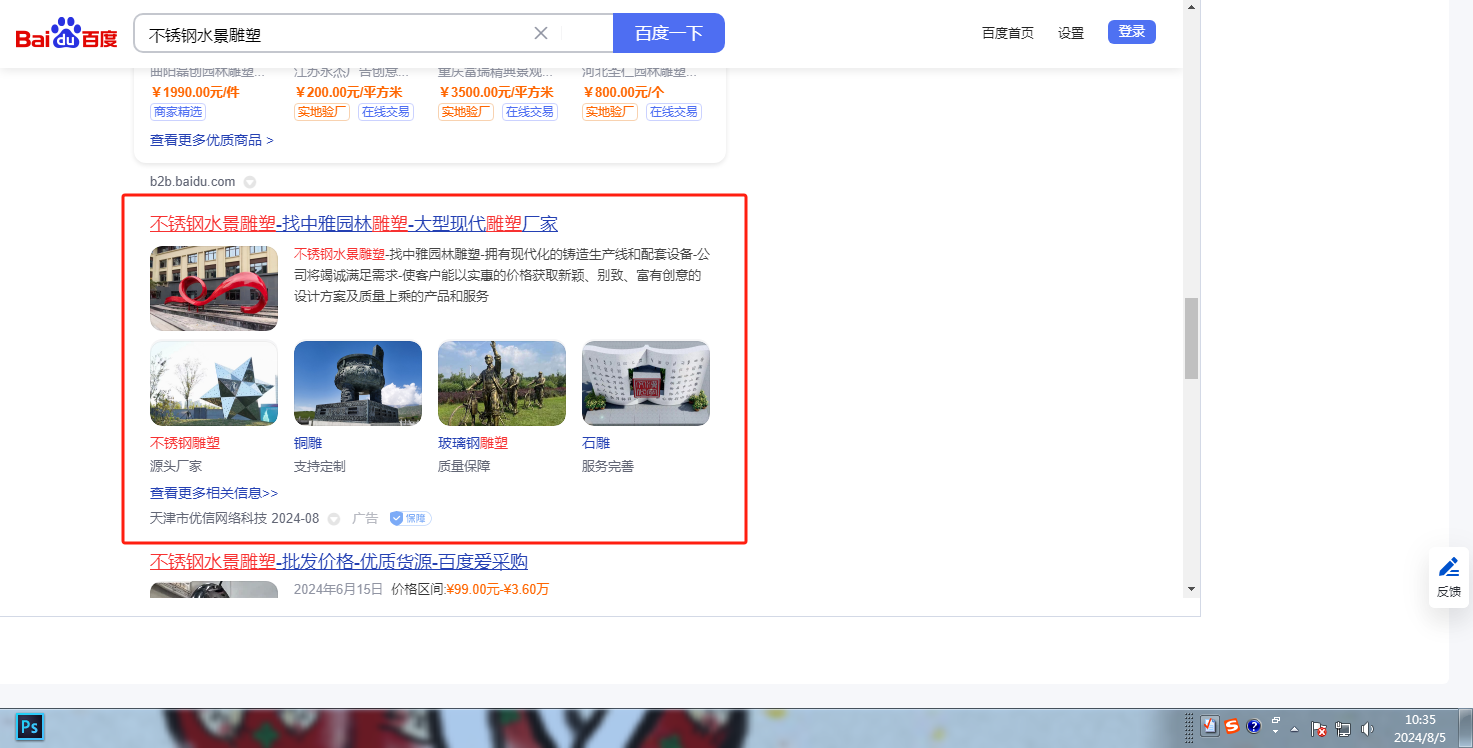1473x748 pixels.
Task: Click the blue help question mark tray icon
Action: pyautogui.click(x=1254, y=727)
